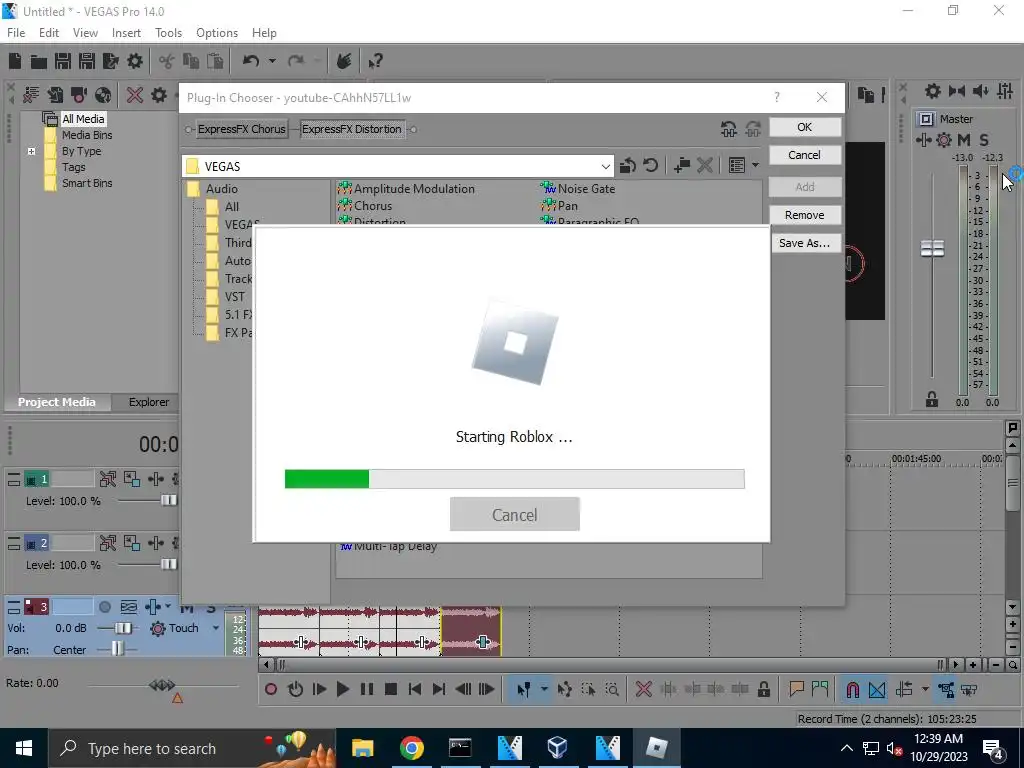Click the Get Media from Web globe icon
The height and width of the screenshot is (768, 1024).
coord(103,95)
